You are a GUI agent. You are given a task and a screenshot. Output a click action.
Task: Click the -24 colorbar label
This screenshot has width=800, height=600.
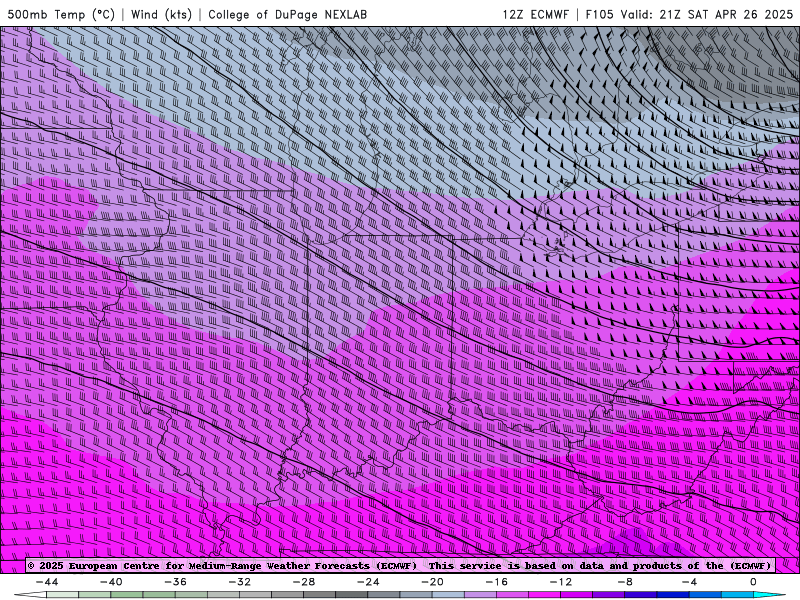tap(368, 582)
